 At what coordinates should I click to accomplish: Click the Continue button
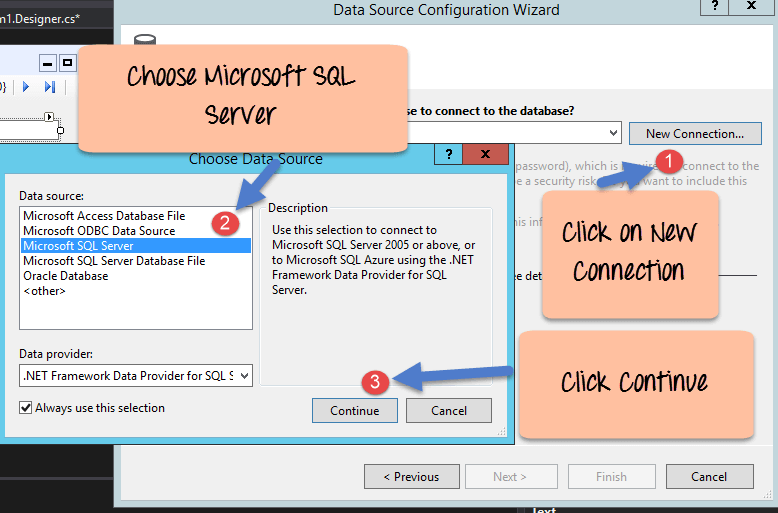click(x=355, y=411)
